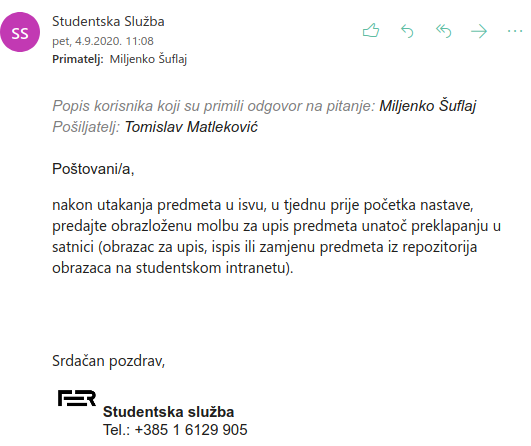Click the Primatelj label

(78, 59)
